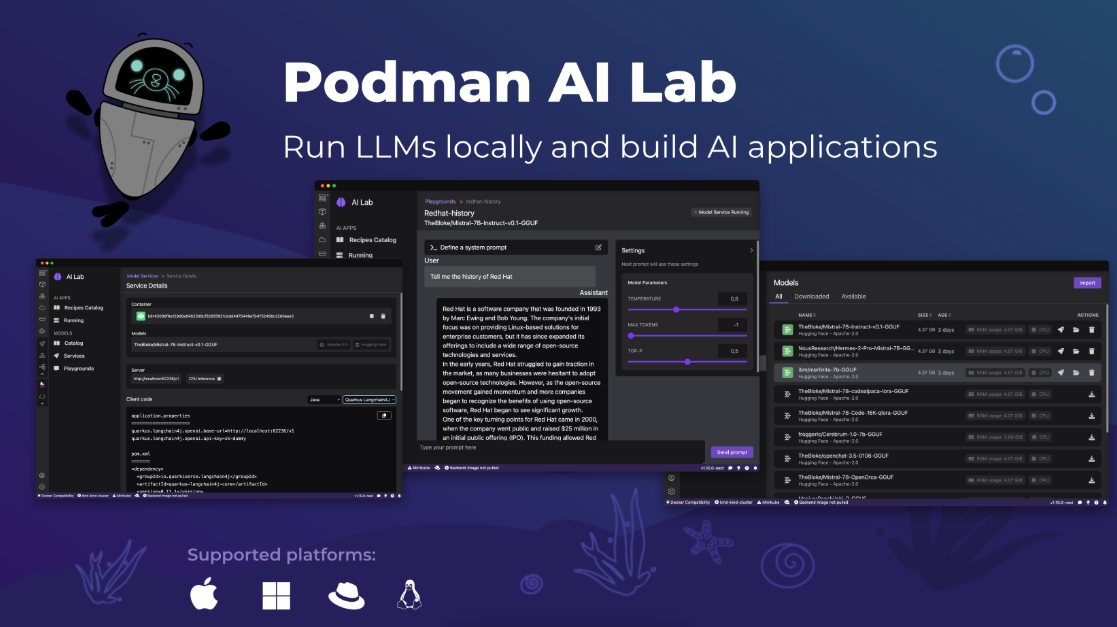This screenshot has width=1117, height=627.
Task: Switch to the Available models tab
Action: (853, 296)
